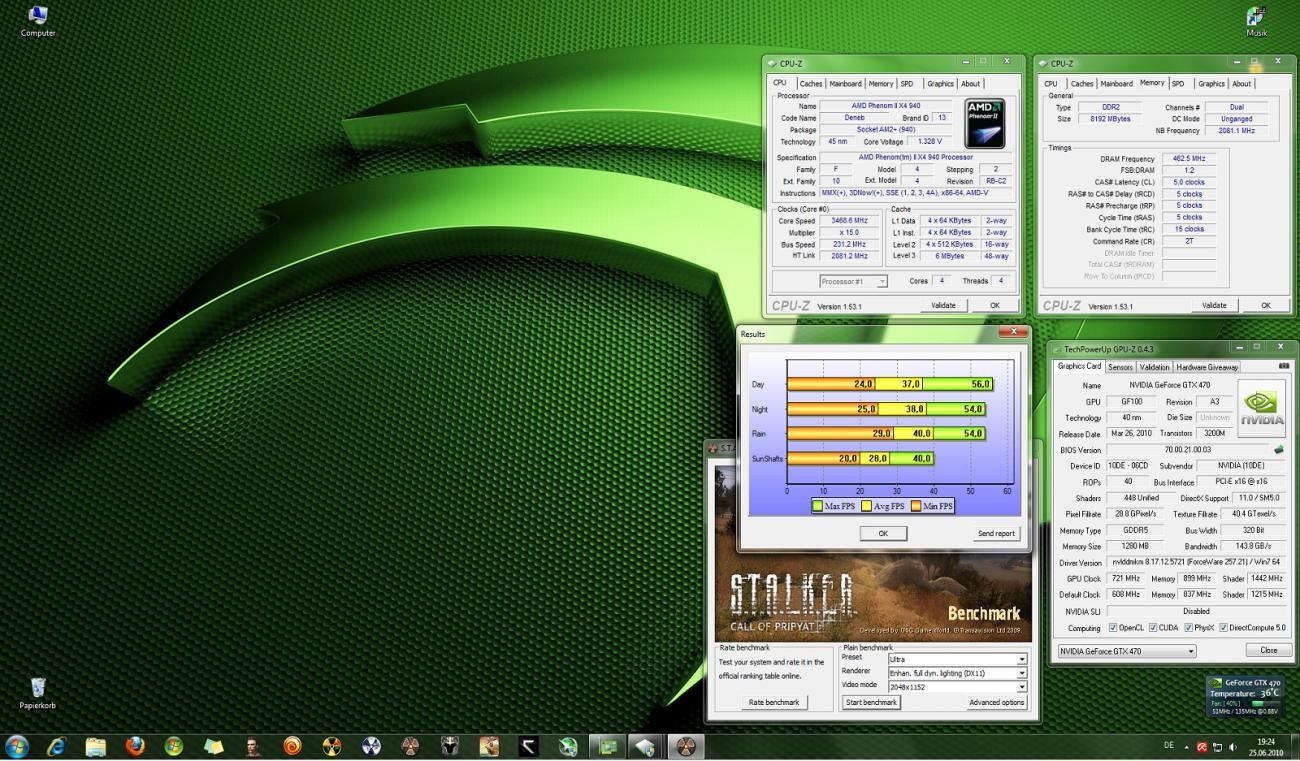
Task: Switch to Sensors tab in GPU-Z
Action: [x=1120, y=367]
